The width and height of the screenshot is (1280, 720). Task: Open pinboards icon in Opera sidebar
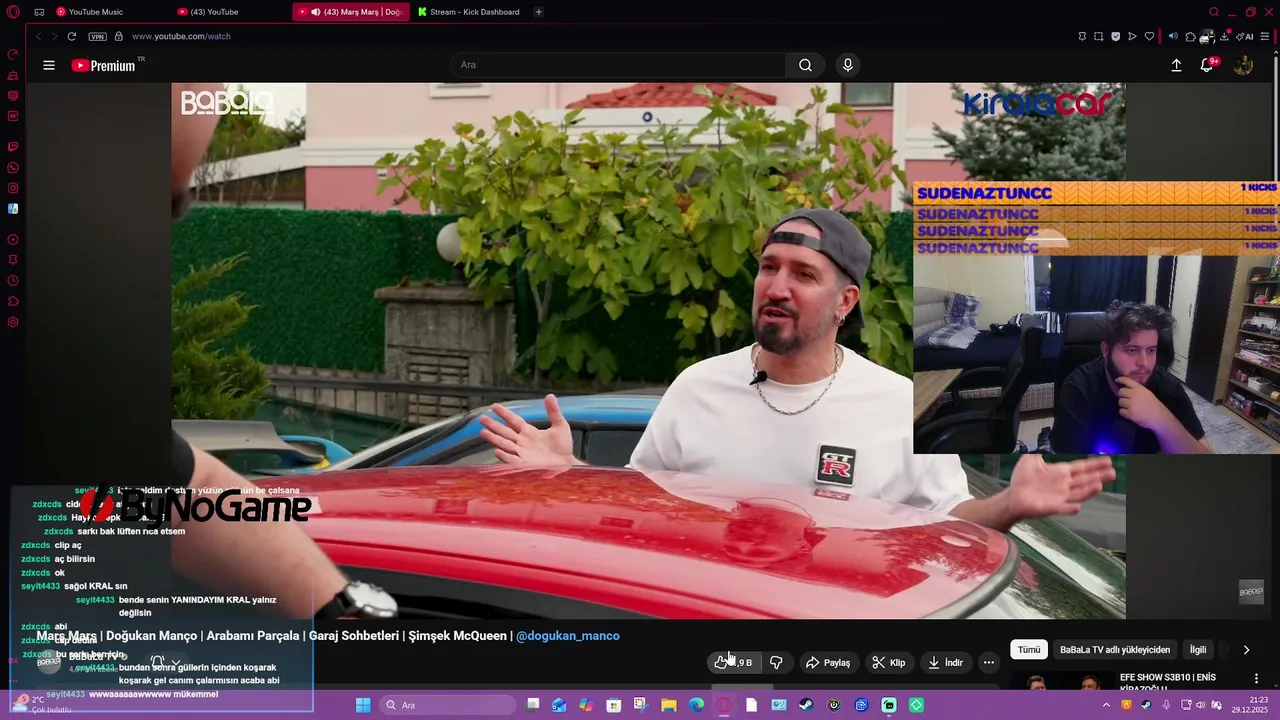pyautogui.click(x=13, y=259)
